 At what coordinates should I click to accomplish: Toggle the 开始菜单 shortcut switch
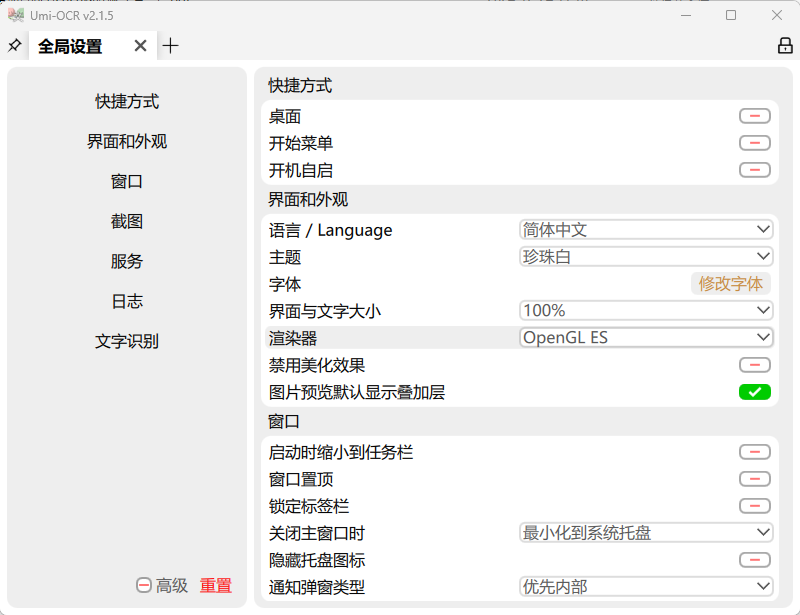[x=755, y=143]
